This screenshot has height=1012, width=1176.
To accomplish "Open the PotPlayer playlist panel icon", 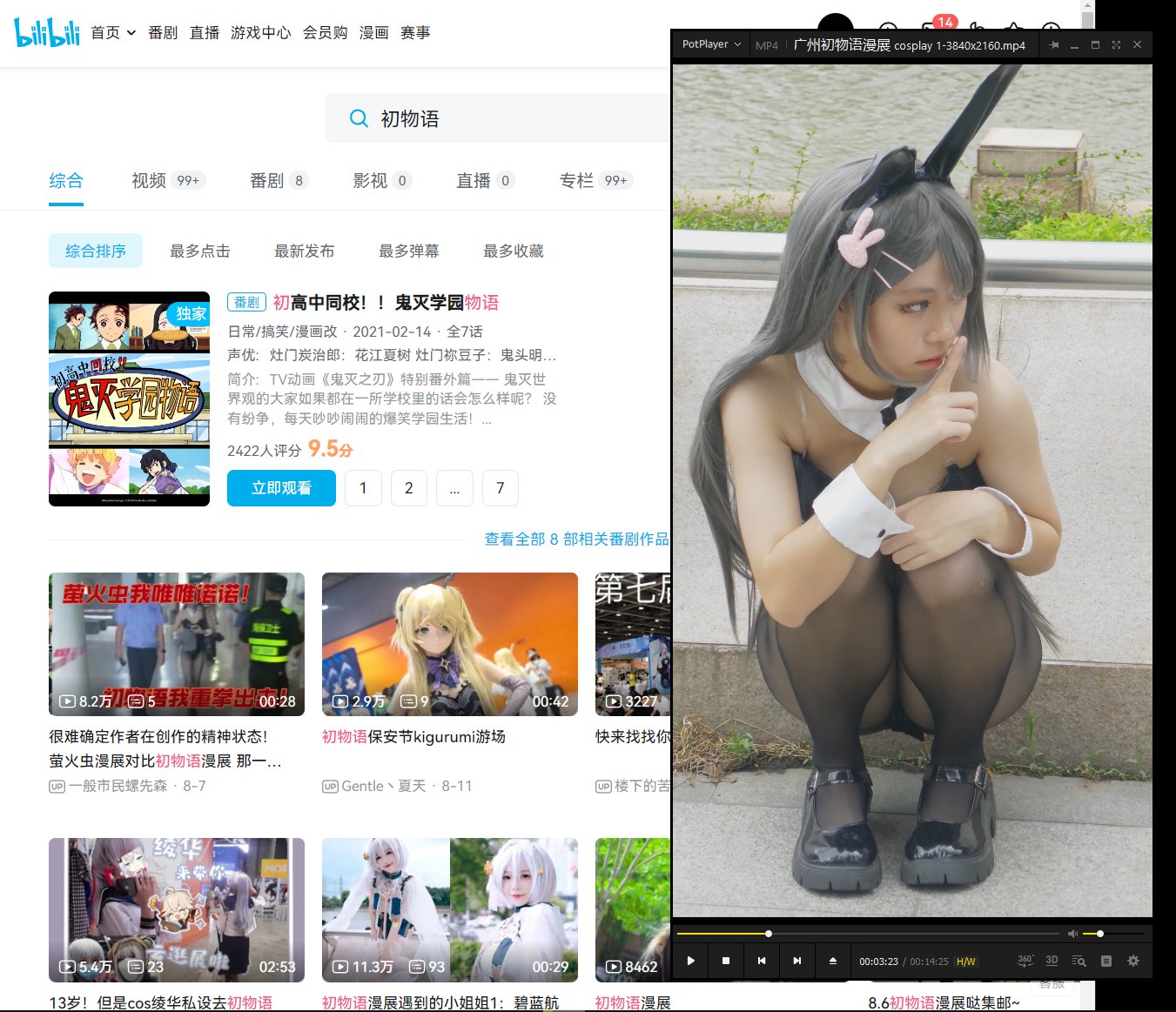I will (1105, 960).
